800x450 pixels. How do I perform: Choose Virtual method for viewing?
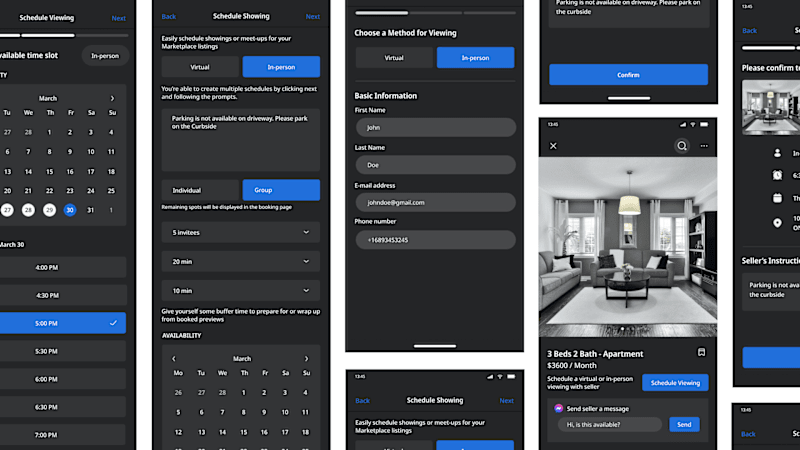click(394, 58)
